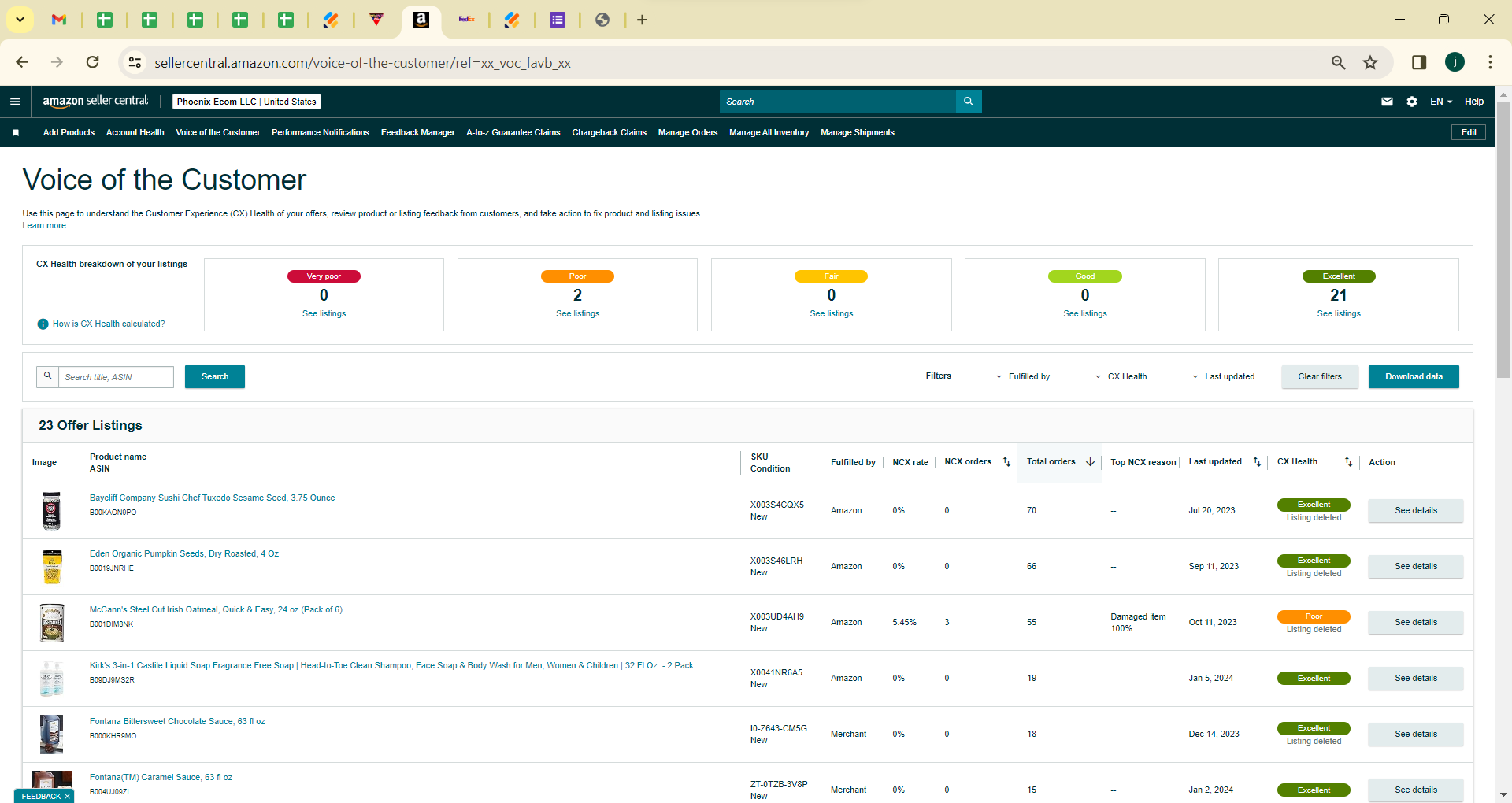Image resolution: width=1512 pixels, height=803 pixels.
Task: Open the Learn more link
Action: (x=44, y=226)
